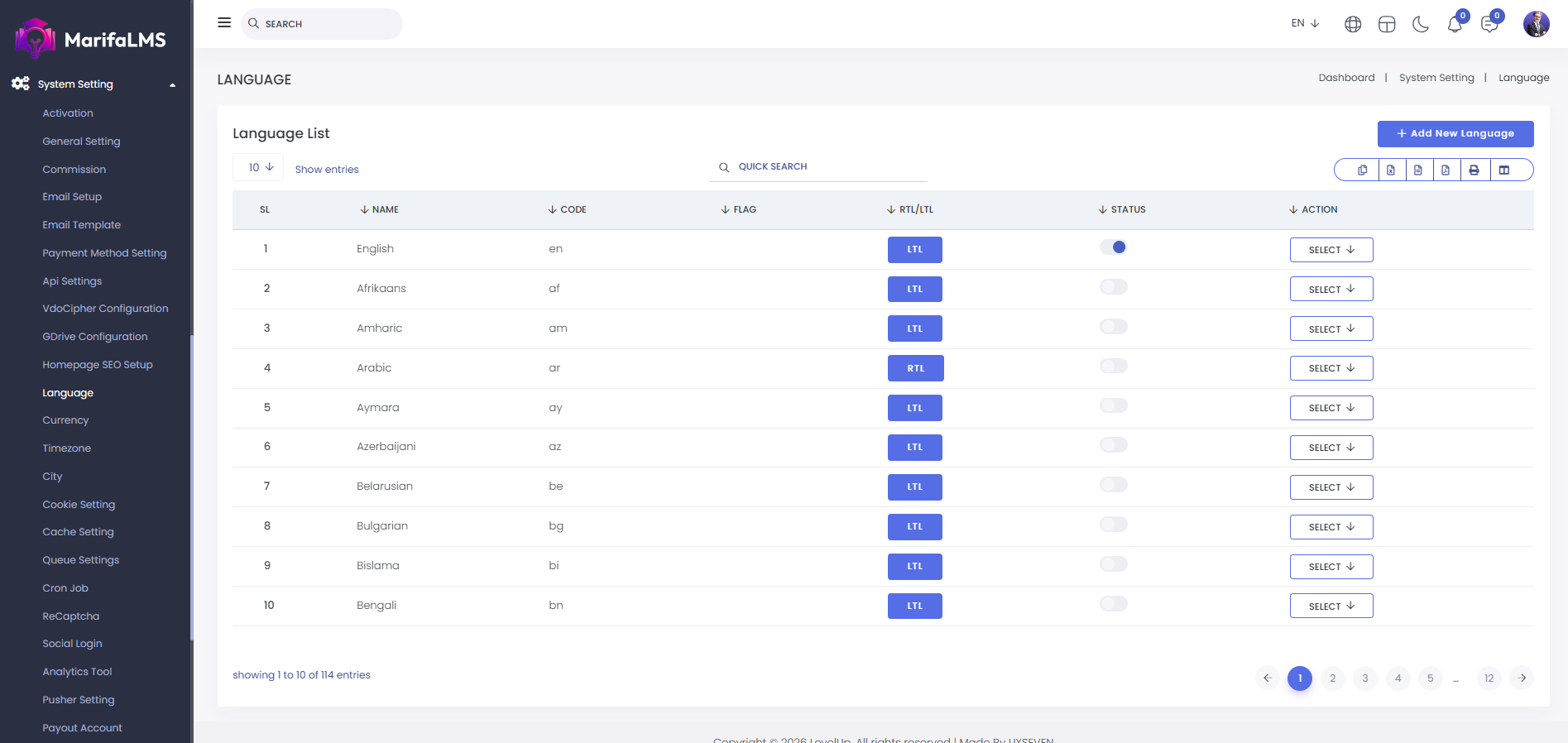
Task: Enable the Arabic language status toggle
Action: click(1113, 367)
